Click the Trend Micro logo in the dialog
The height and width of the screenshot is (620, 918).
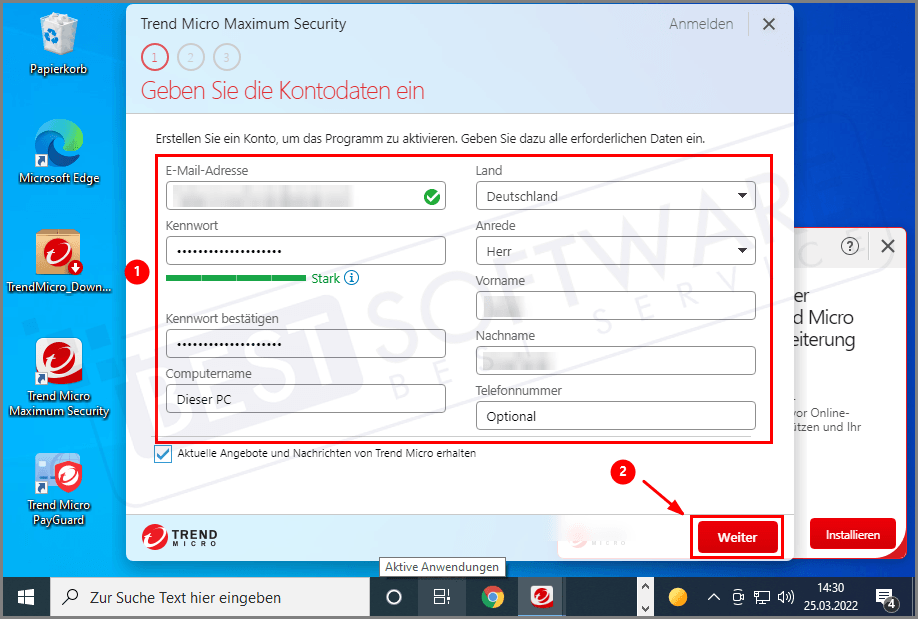click(x=181, y=536)
